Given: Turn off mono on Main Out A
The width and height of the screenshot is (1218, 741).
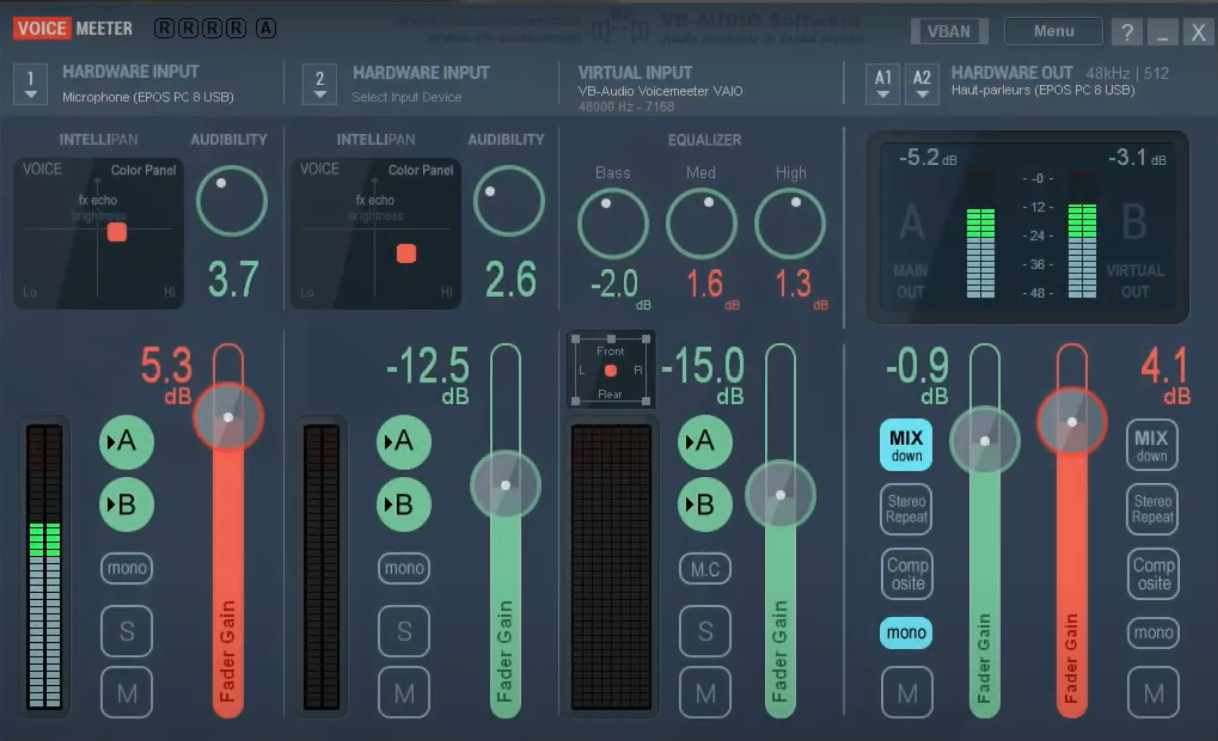Looking at the screenshot, I should (905, 632).
